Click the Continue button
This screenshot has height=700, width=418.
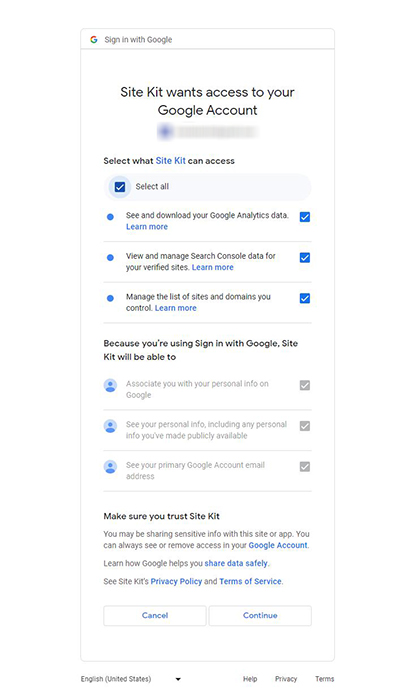click(x=260, y=615)
